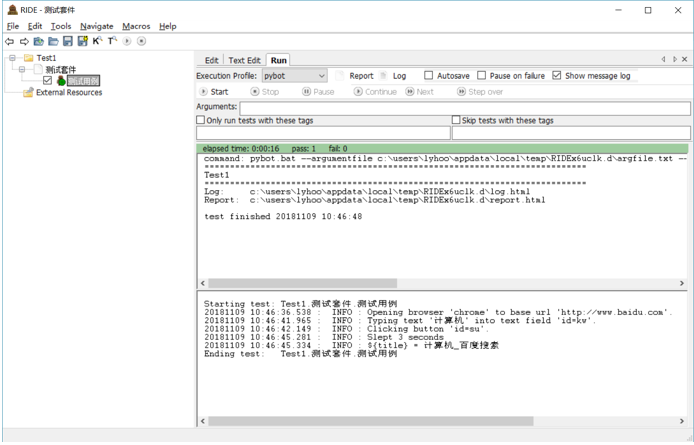Open the Tools menu

coord(61,26)
